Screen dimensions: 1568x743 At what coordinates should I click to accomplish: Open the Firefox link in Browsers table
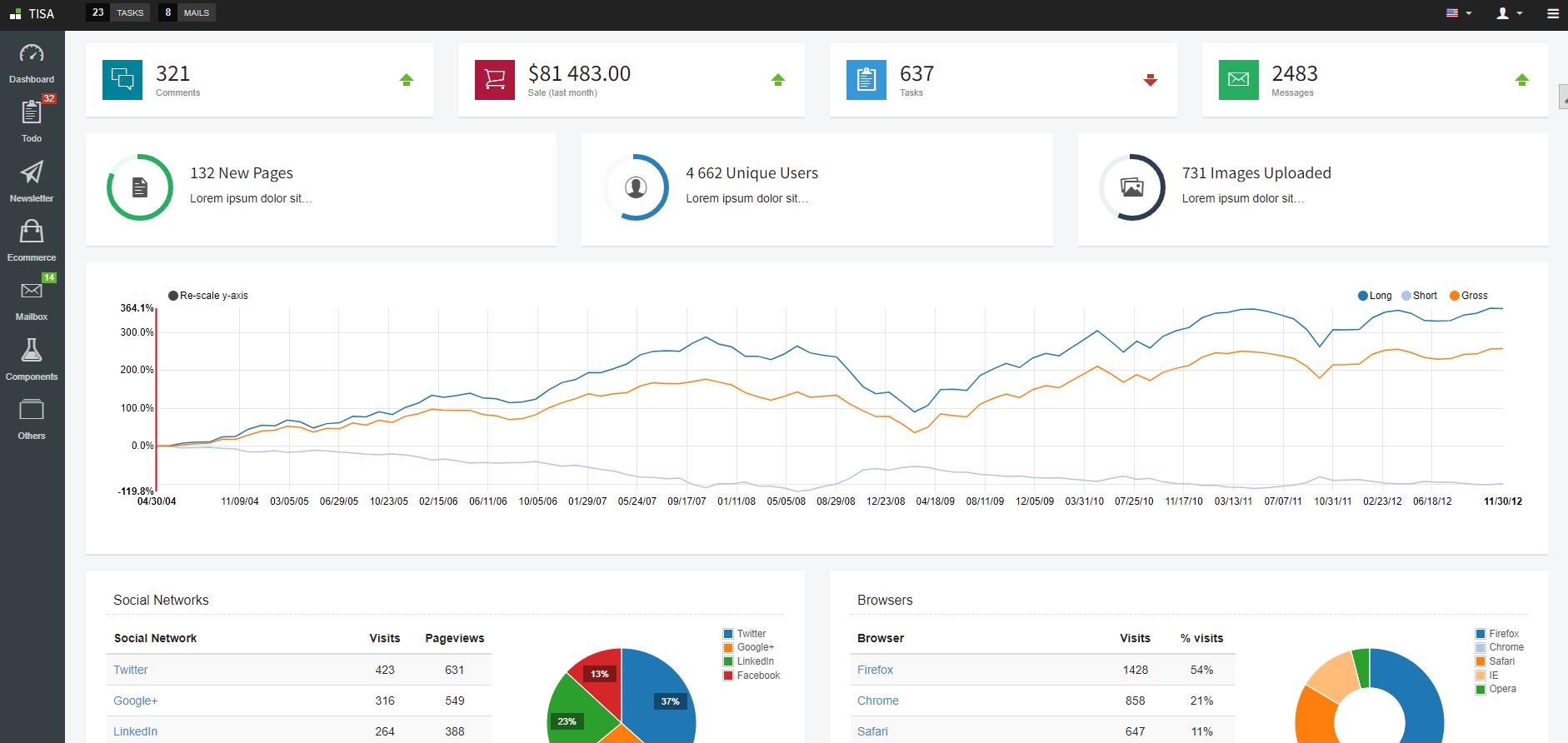(x=875, y=670)
